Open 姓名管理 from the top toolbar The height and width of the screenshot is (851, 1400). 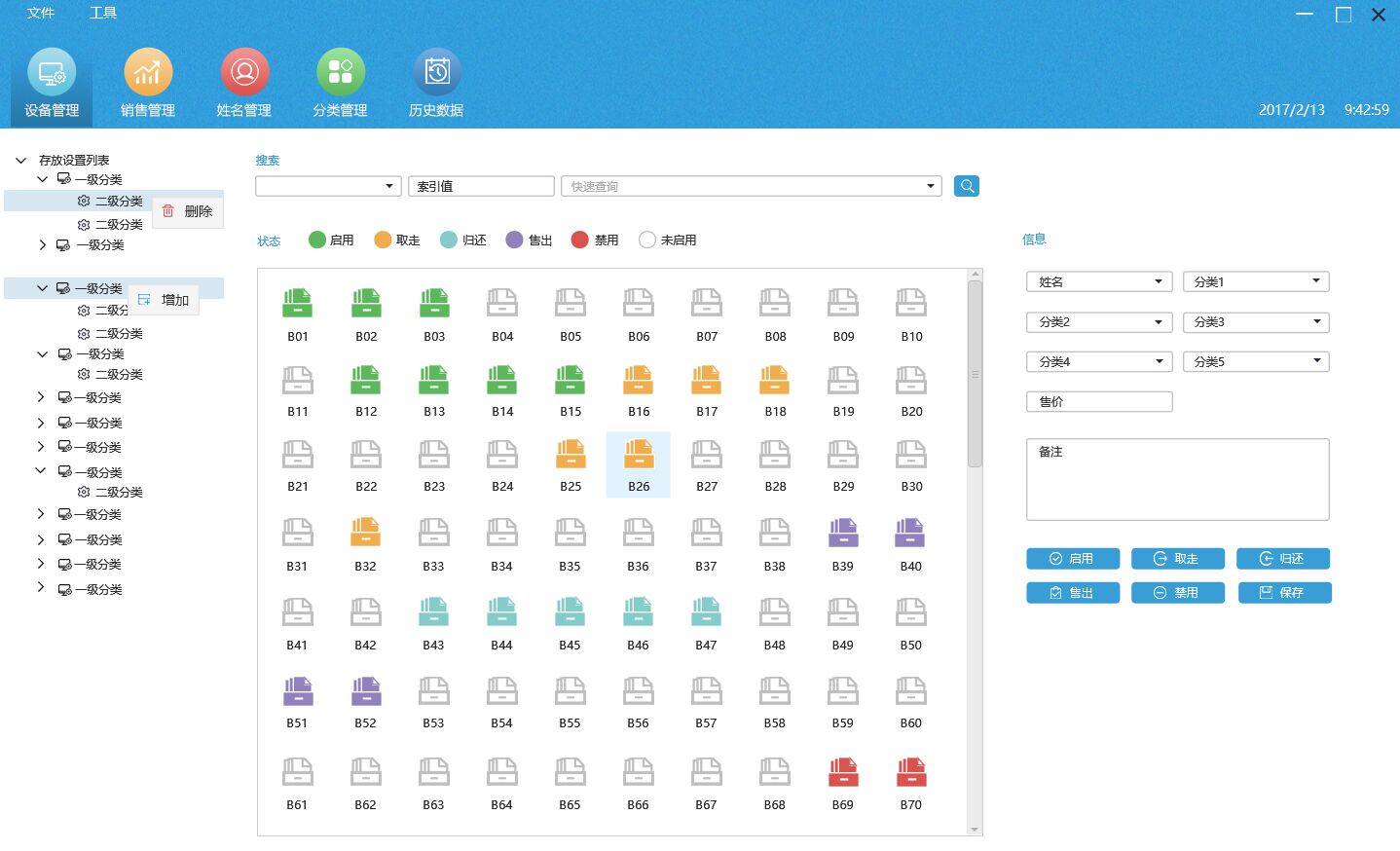(x=243, y=83)
